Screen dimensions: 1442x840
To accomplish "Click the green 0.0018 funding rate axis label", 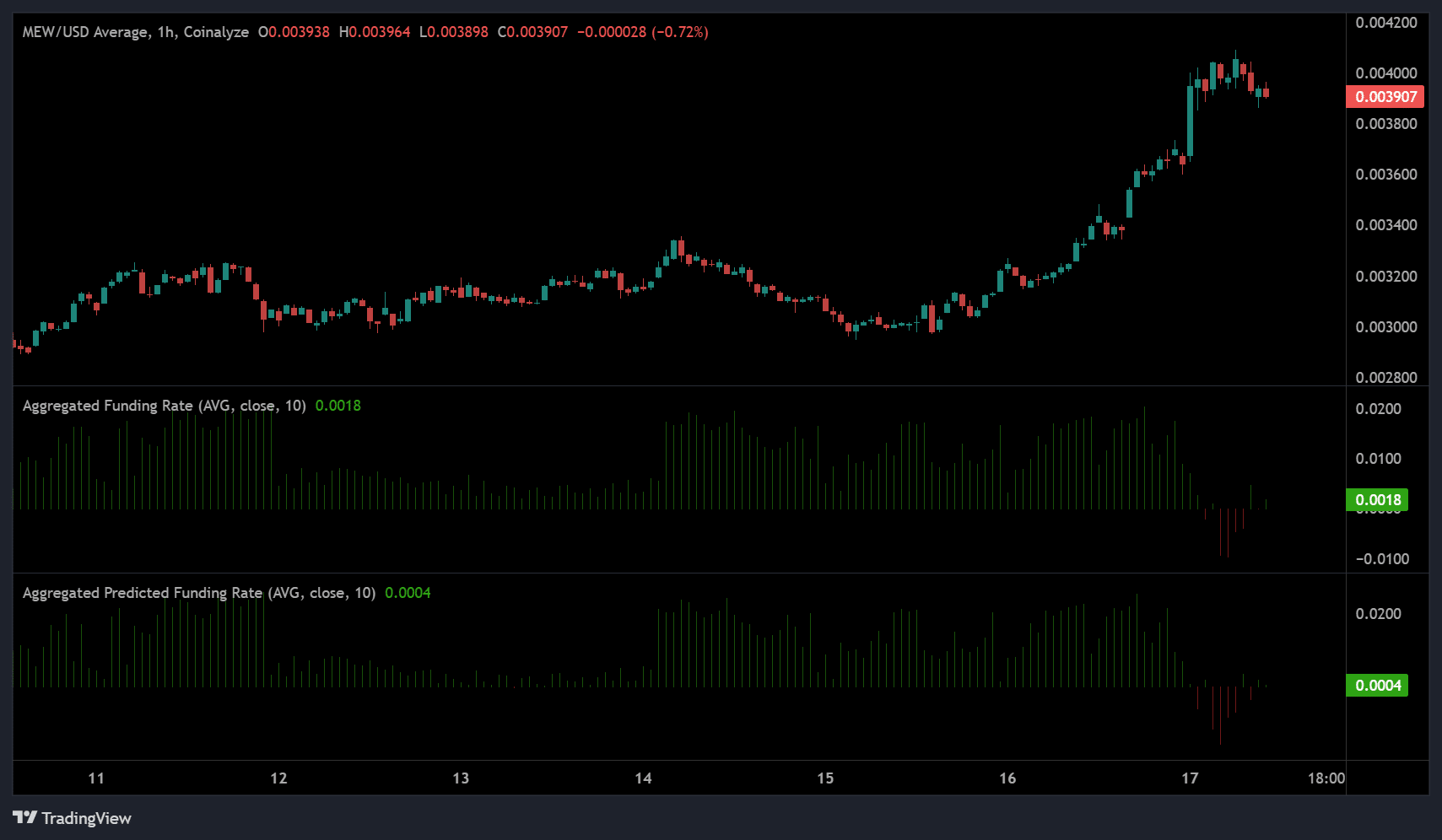I will click(x=1377, y=500).
